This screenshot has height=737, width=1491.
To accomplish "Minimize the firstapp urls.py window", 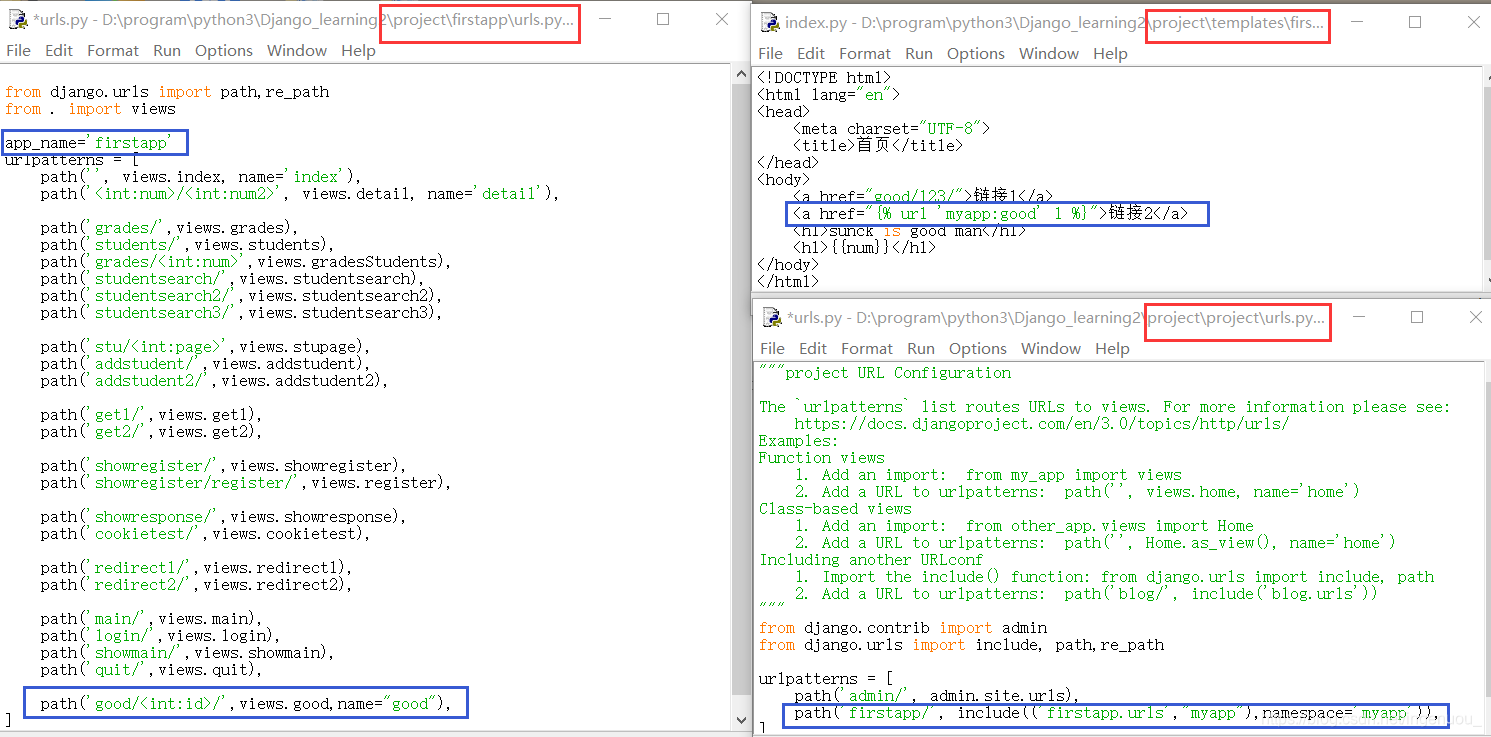I will click(605, 20).
